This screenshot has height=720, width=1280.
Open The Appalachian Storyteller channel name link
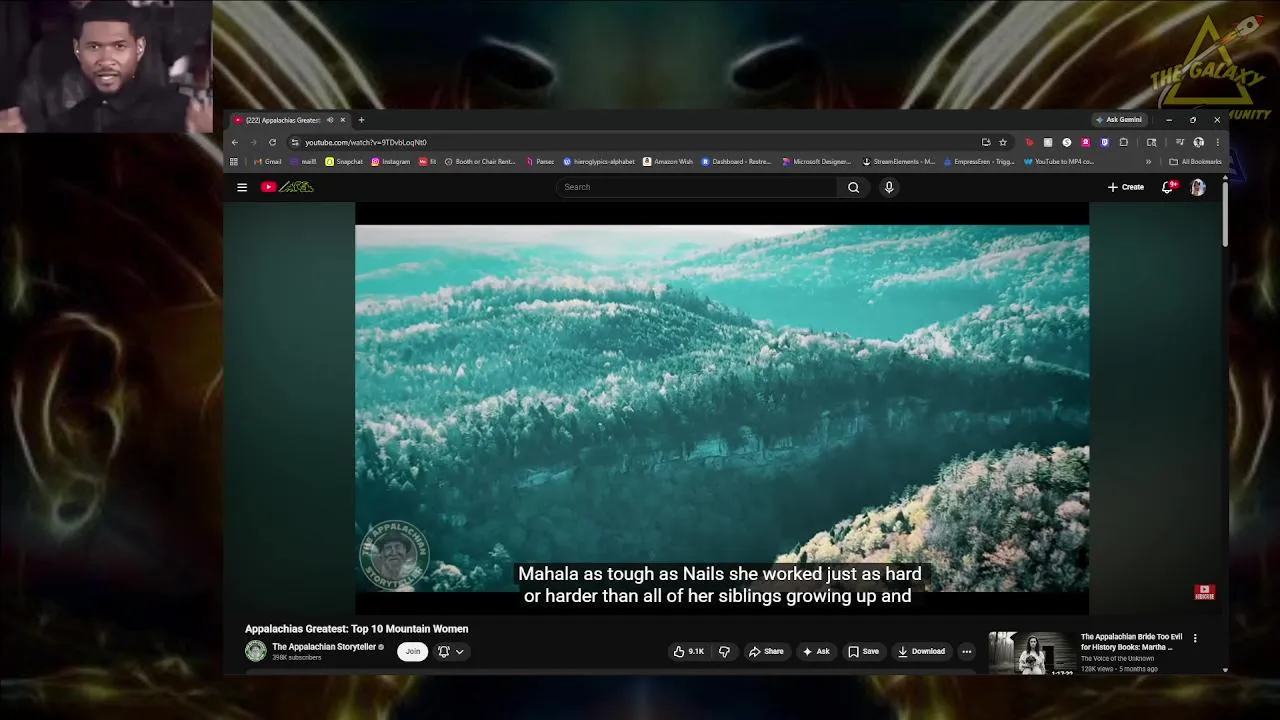[324, 647]
